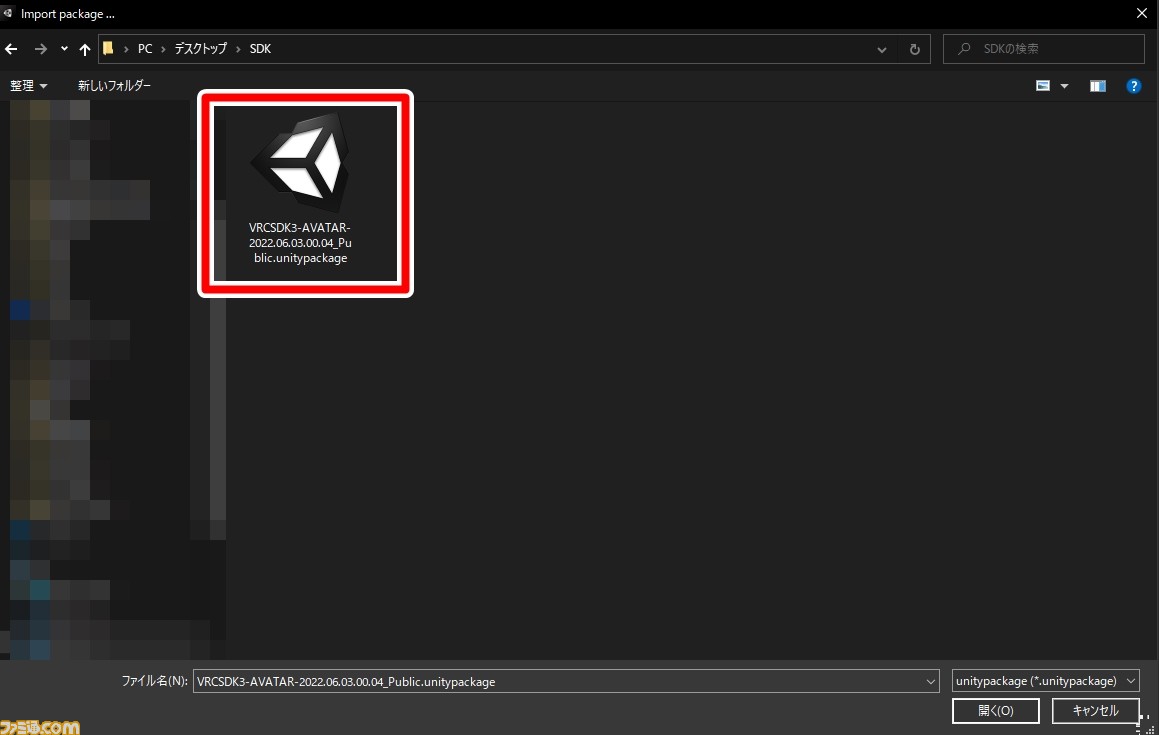Close the Import package dialog

point(1141,13)
